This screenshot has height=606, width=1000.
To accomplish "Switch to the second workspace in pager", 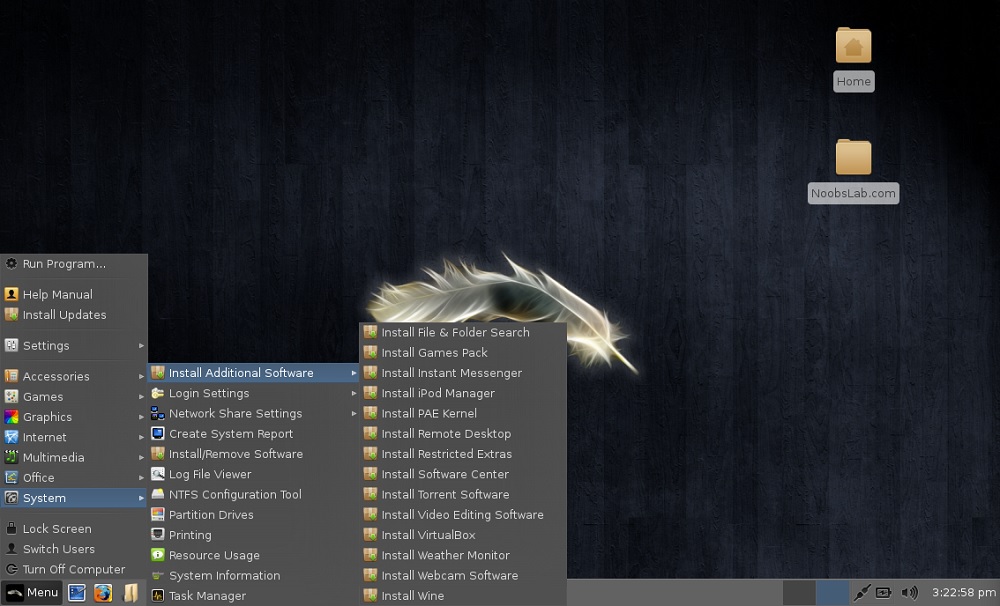I will [x=832, y=593].
